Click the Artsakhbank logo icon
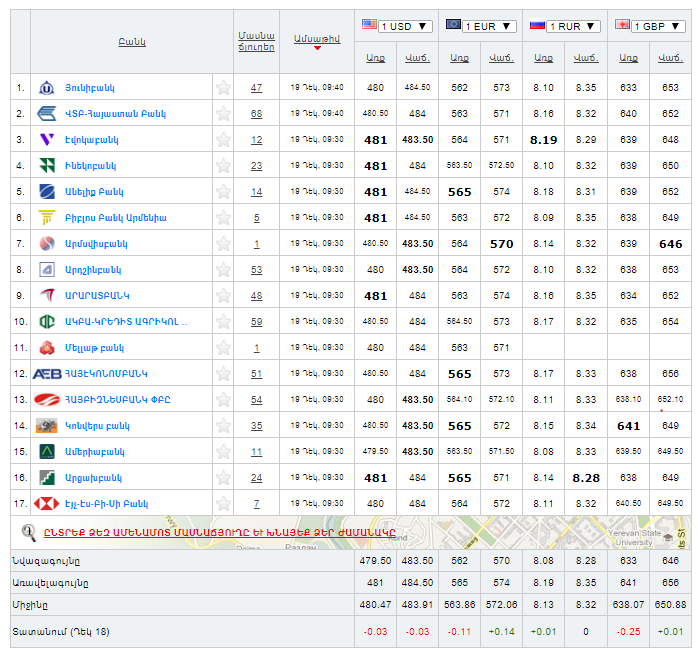 click(x=47, y=478)
